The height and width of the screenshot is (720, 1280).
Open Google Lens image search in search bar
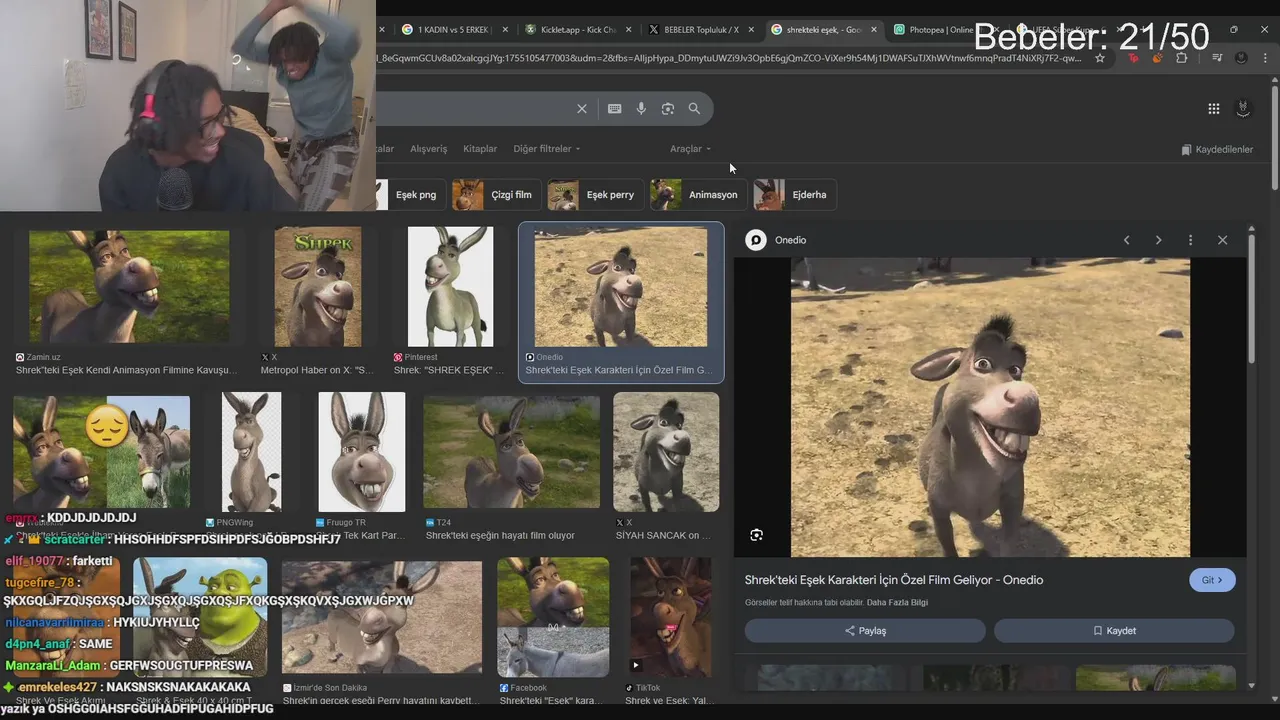pyautogui.click(x=668, y=109)
